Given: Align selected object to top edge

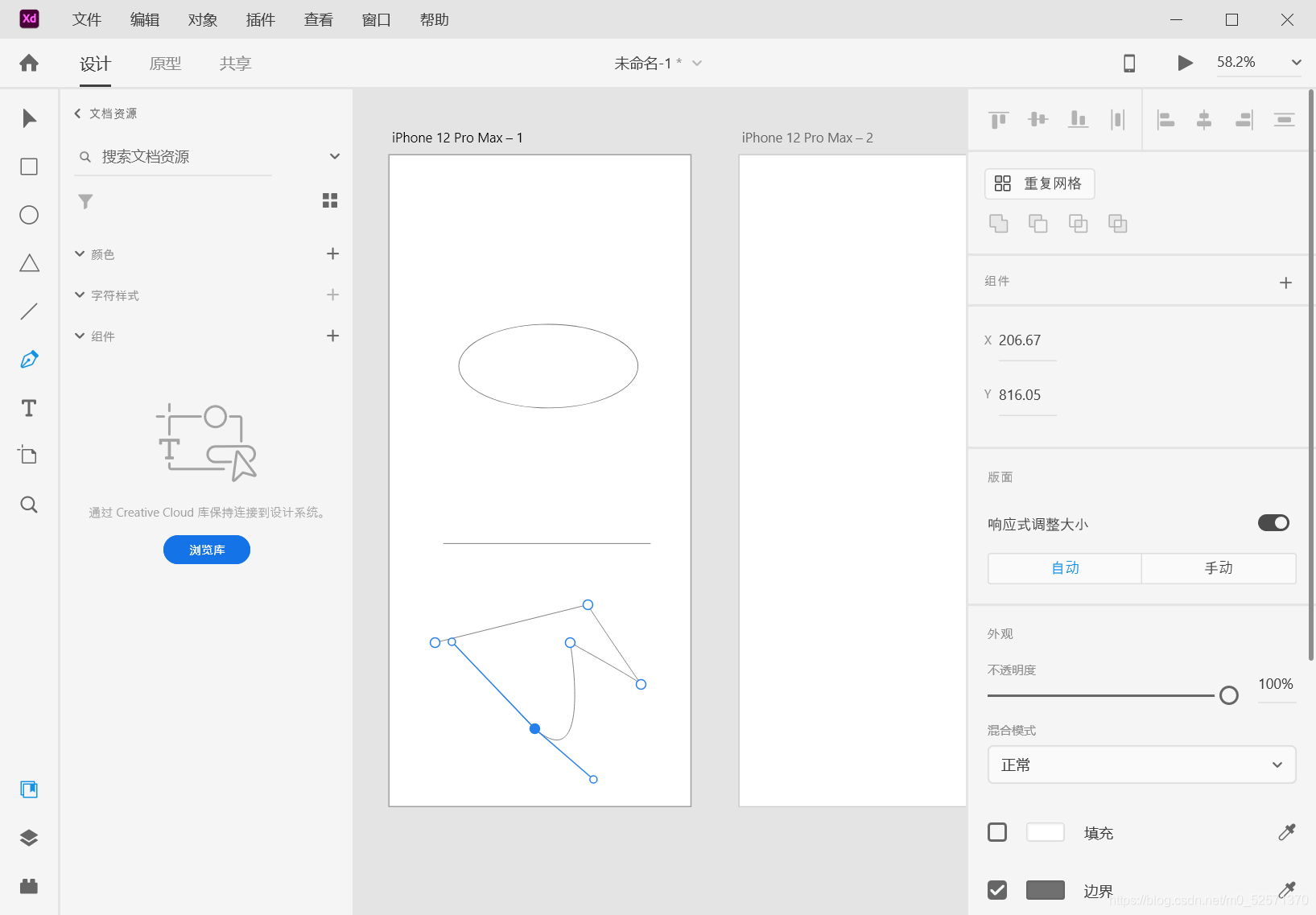Looking at the screenshot, I should [x=998, y=119].
